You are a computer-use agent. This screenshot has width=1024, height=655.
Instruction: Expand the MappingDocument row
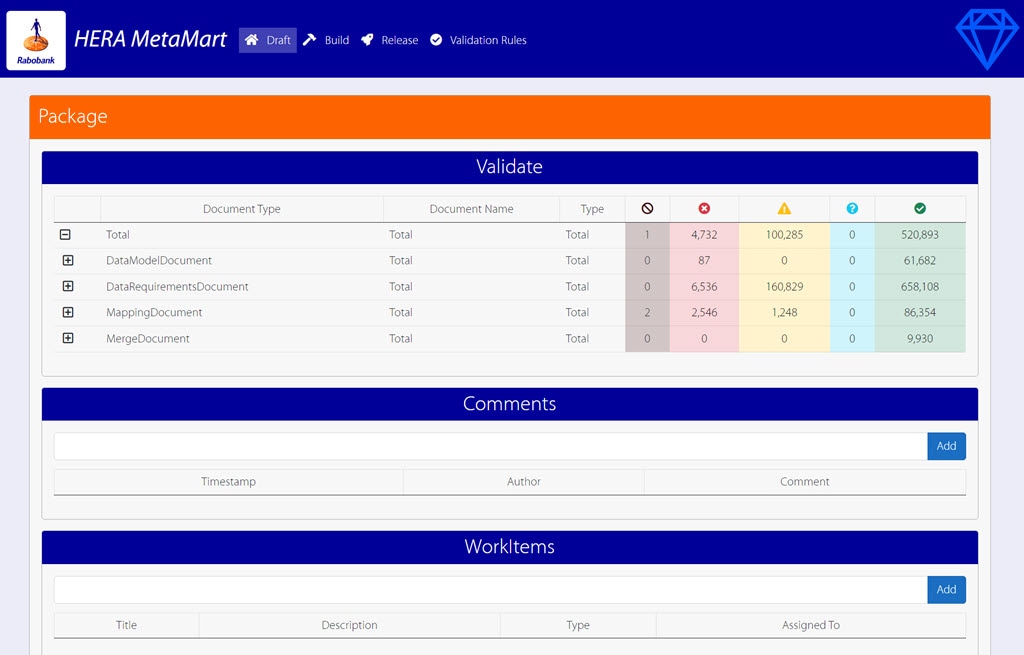68,313
